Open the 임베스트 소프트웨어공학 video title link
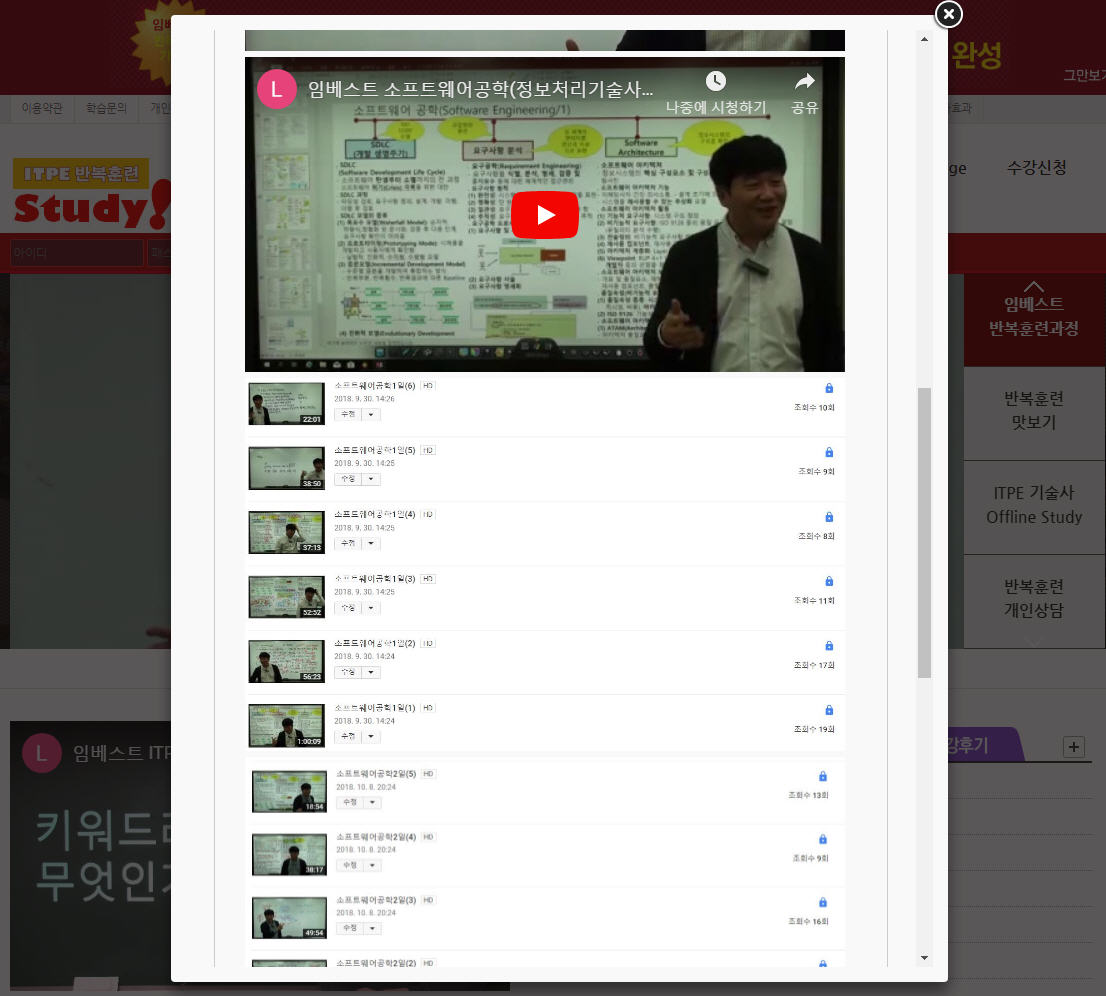The width and height of the screenshot is (1106, 996). 480,90
